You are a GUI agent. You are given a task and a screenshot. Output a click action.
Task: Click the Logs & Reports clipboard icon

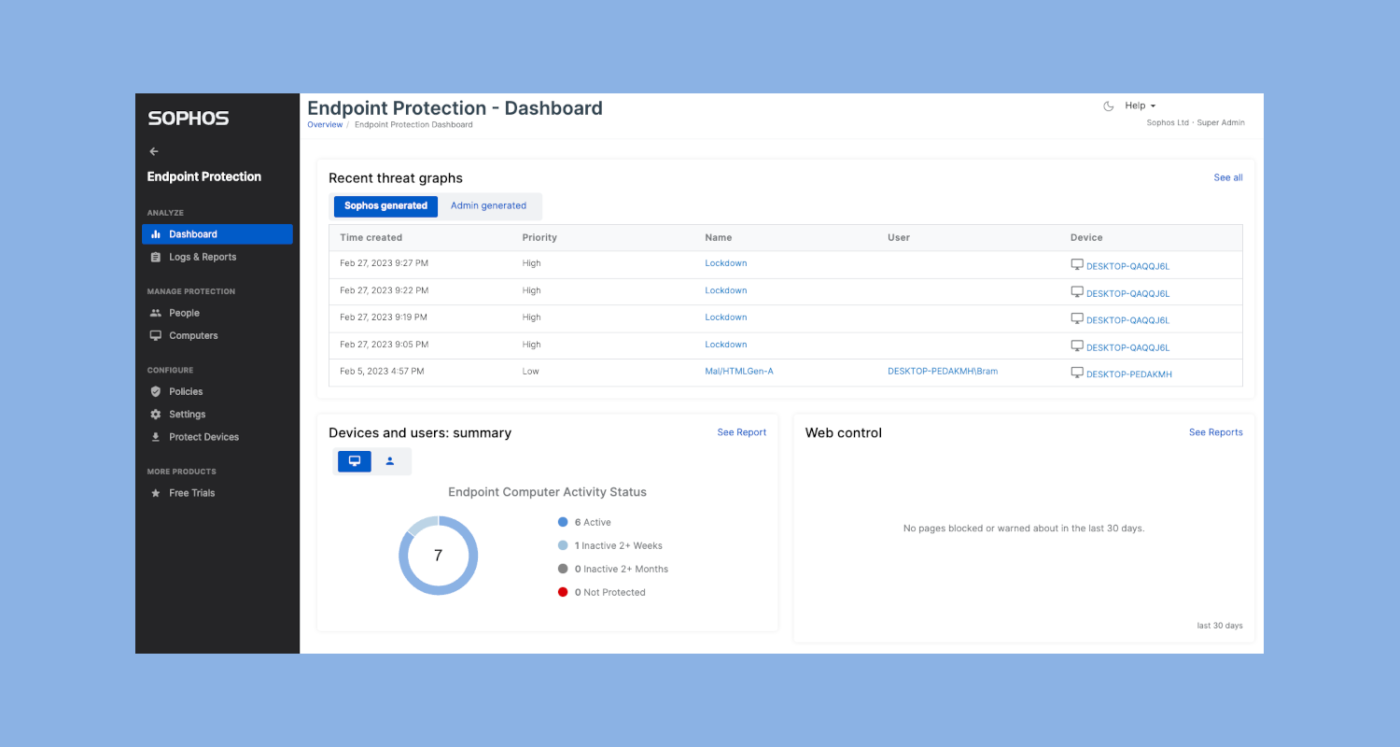pyautogui.click(x=155, y=257)
